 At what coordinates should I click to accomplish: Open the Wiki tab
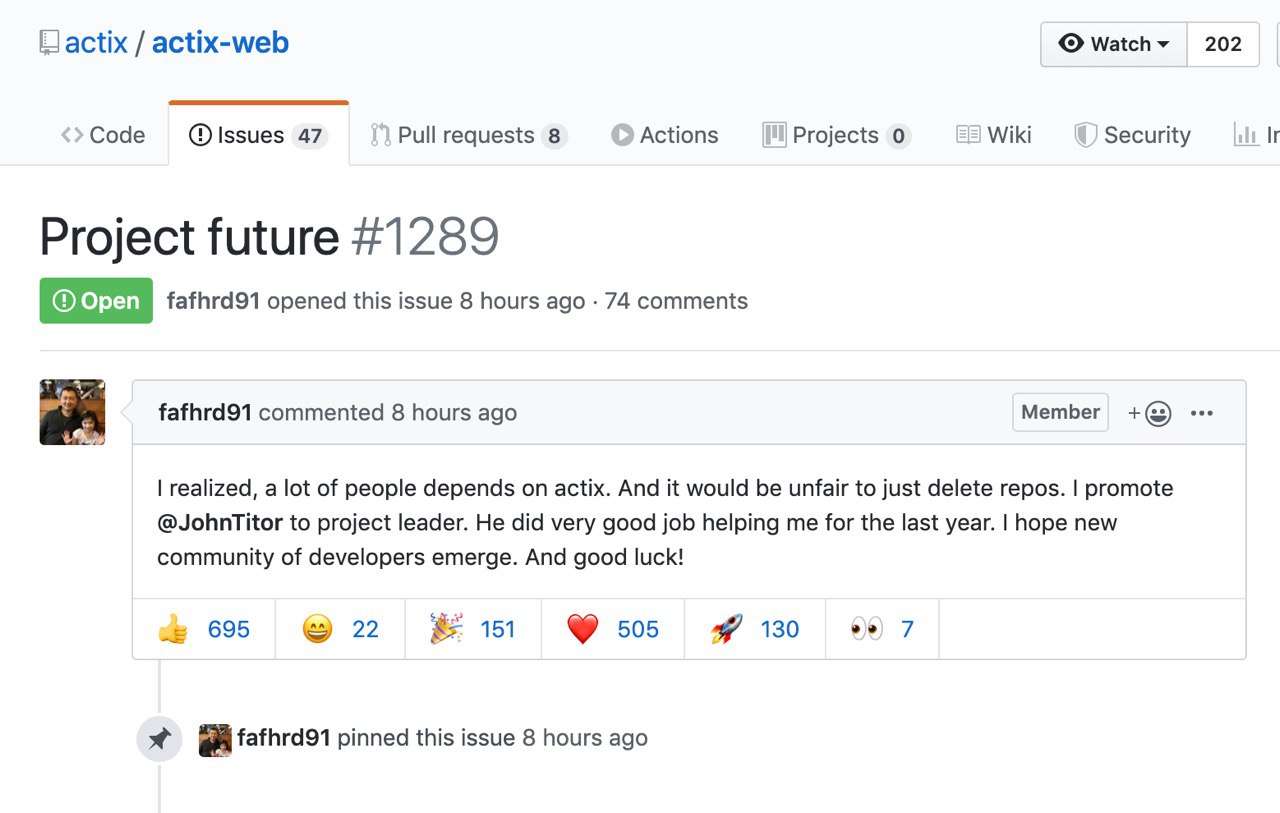coord(994,135)
